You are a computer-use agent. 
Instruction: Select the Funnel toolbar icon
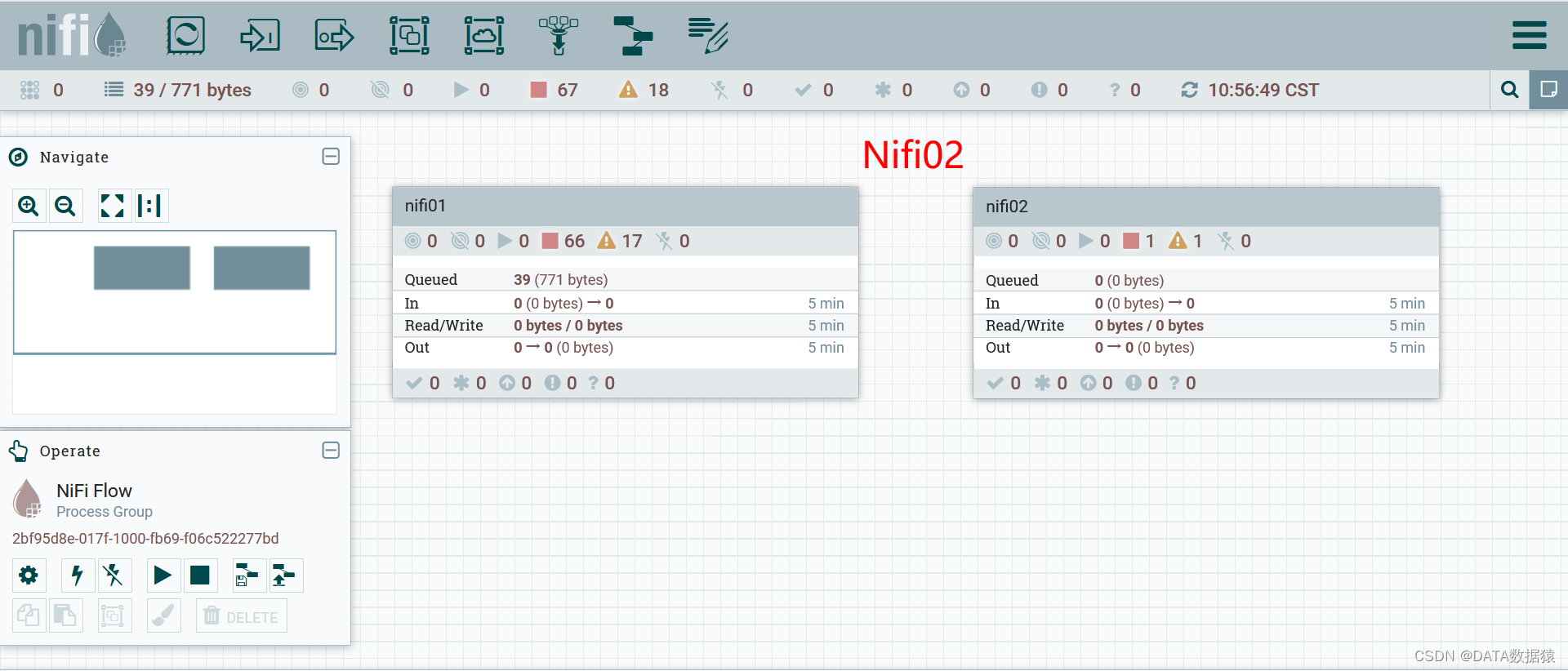pos(559,36)
